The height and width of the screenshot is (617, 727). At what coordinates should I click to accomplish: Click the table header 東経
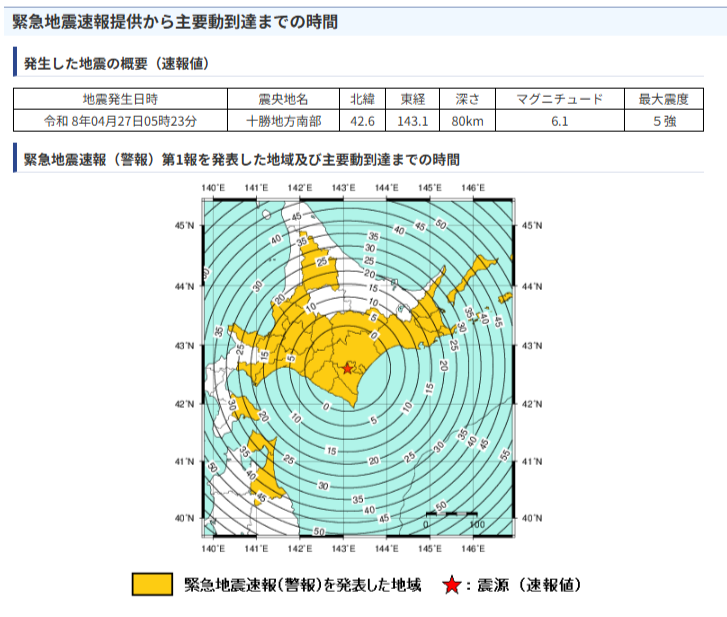coord(413,99)
